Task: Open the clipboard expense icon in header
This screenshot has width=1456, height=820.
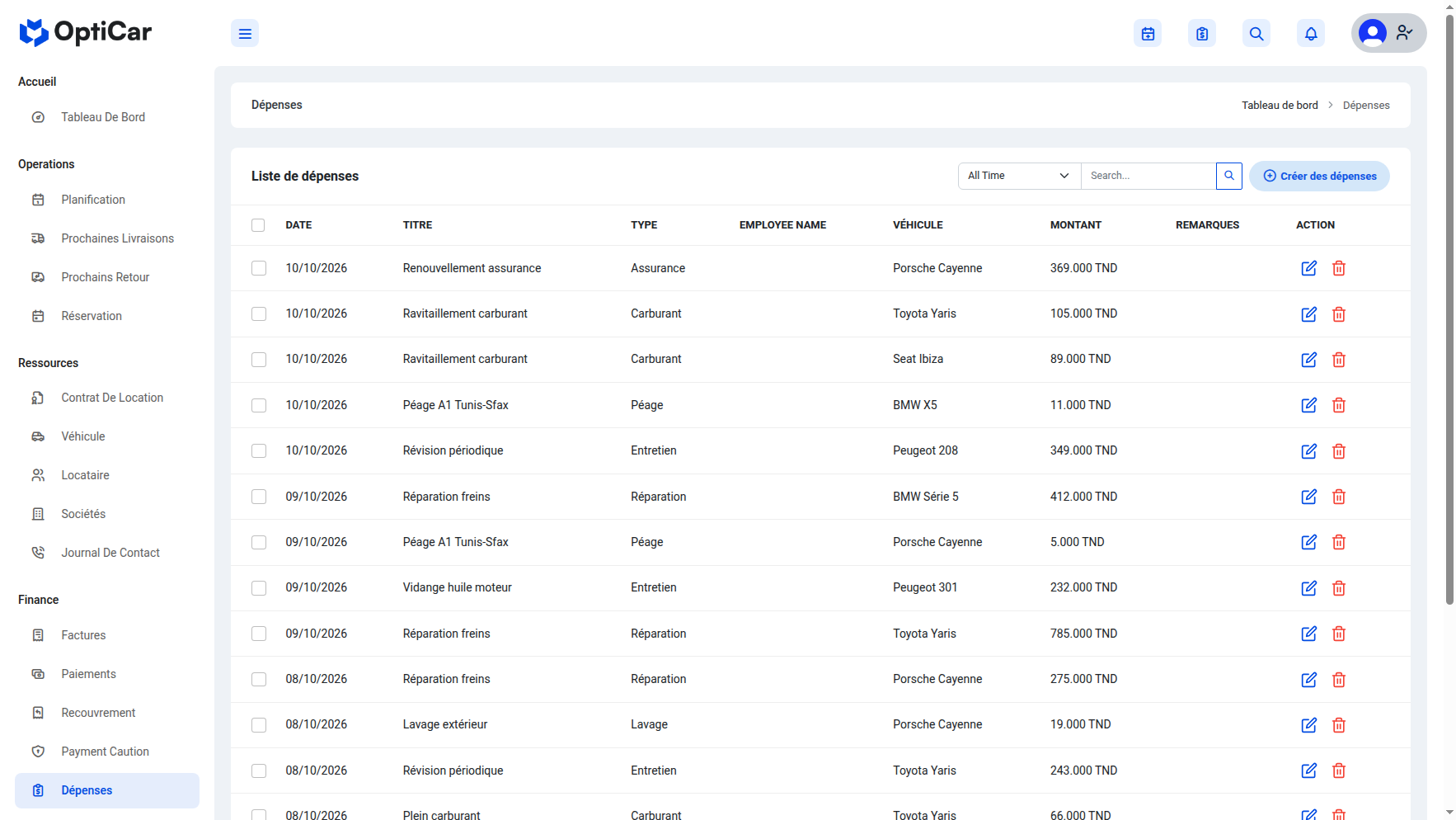Action: 1202,34
